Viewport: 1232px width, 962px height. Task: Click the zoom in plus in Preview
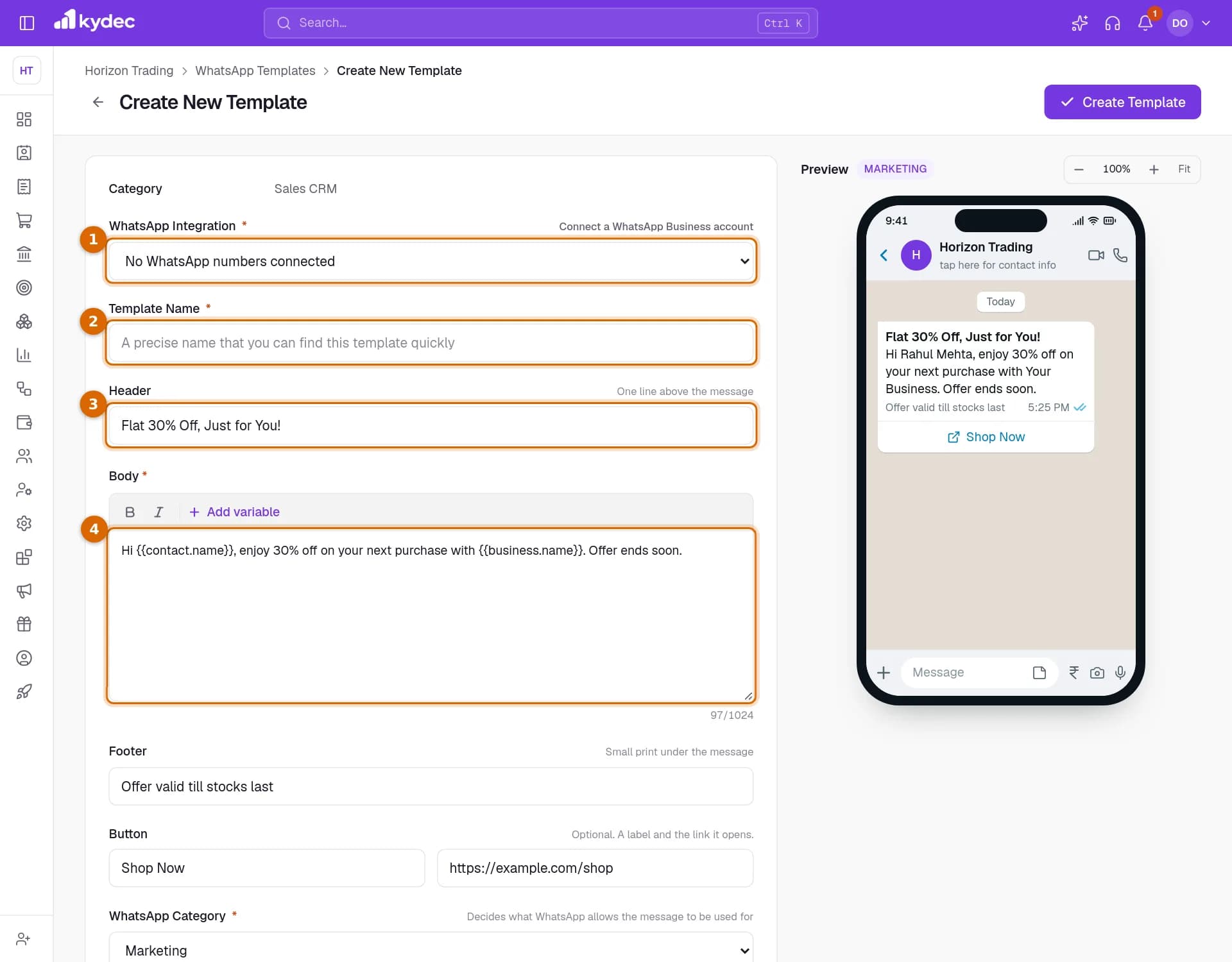click(1154, 169)
